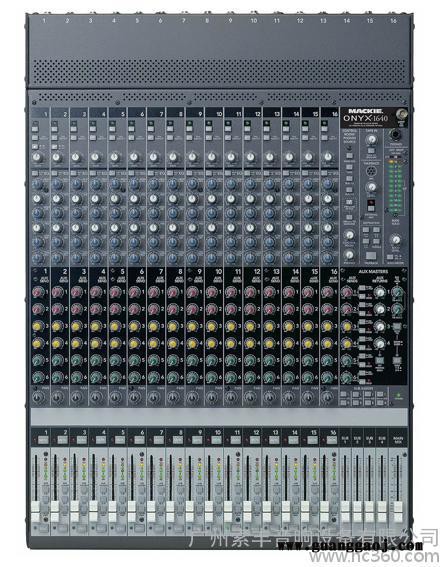This screenshot has width=445, height=567.
Task: Click the Talkback button in the master section
Action: coord(371,256)
